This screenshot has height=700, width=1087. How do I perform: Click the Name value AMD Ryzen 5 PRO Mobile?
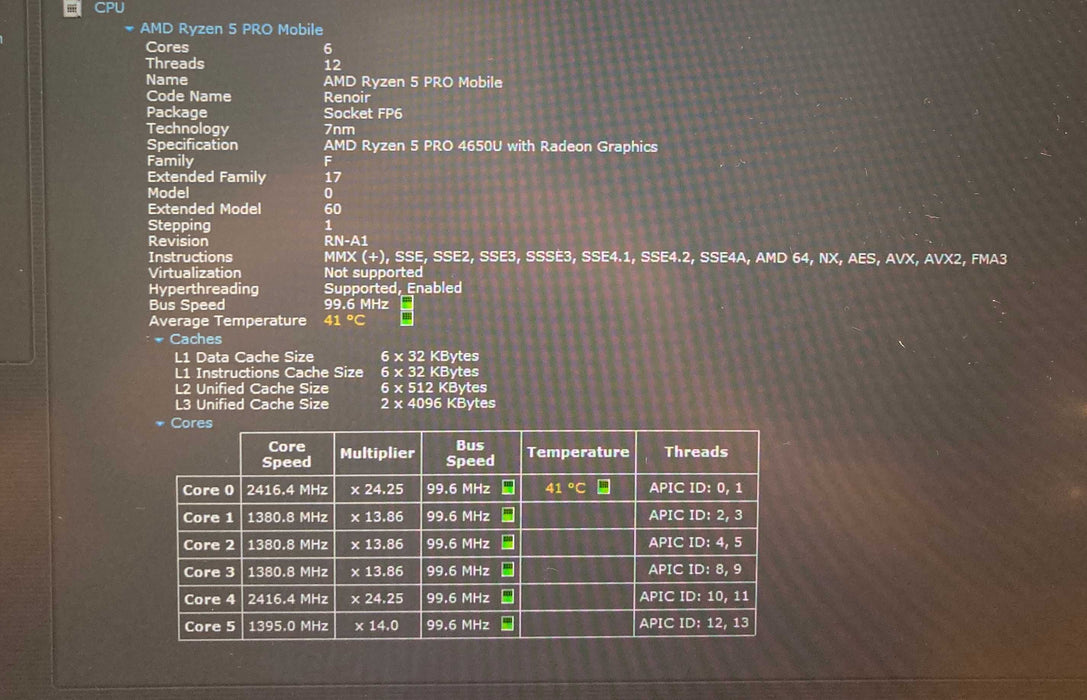pyautogui.click(x=412, y=82)
